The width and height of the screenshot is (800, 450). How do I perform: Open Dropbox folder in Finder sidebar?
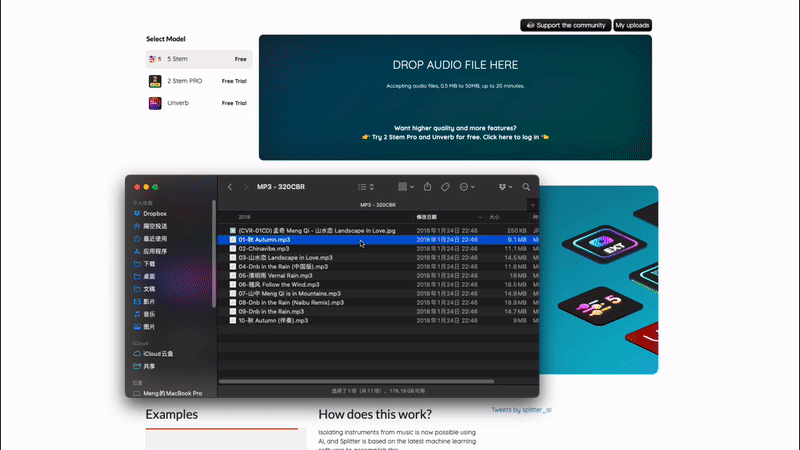[153, 213]
